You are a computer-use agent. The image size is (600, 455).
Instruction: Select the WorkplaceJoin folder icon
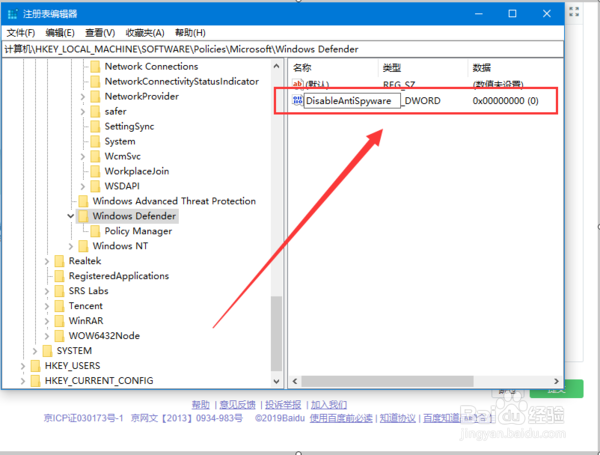click(95, 171)
